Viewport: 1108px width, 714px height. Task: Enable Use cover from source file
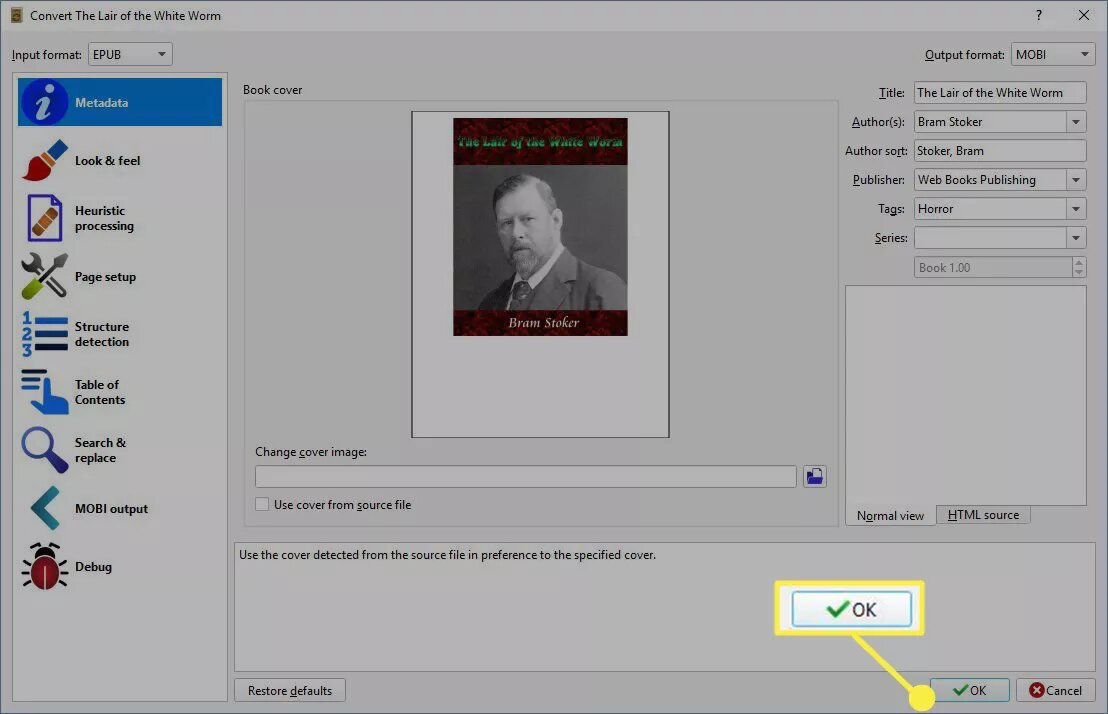tap(262, 505)
